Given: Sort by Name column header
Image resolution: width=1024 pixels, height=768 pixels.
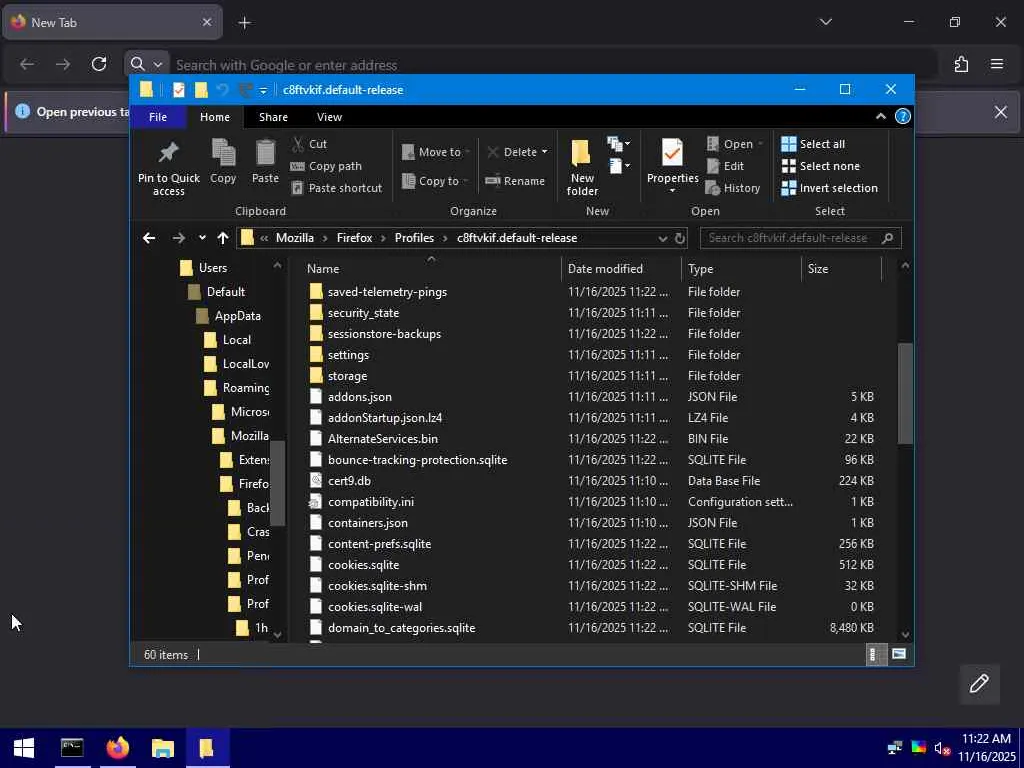Looking at the screenshot, I should click(x=431, y=269).
